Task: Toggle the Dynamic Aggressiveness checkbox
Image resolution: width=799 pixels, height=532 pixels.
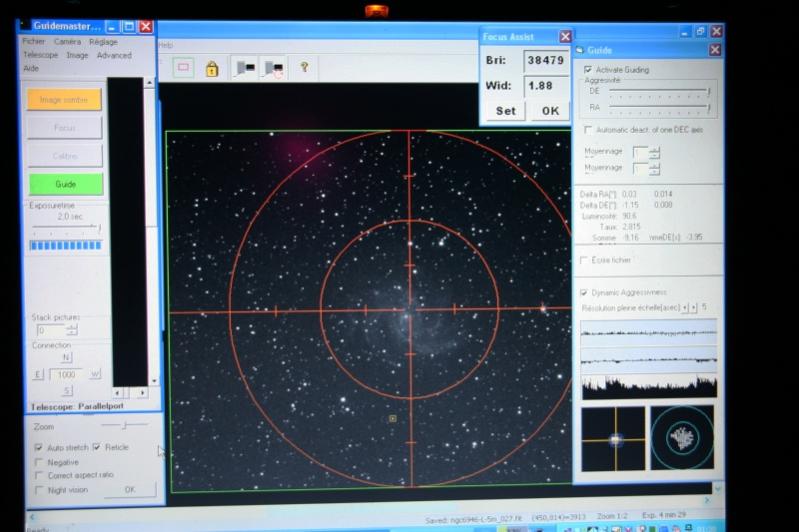Action: click(584, 292)
